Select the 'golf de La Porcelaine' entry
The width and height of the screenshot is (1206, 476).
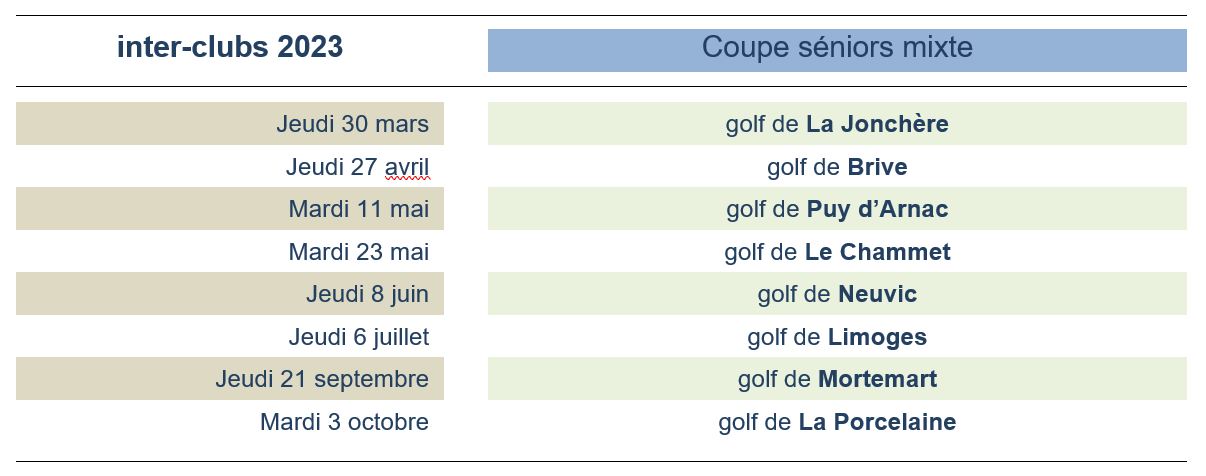[x=837, y=422]
